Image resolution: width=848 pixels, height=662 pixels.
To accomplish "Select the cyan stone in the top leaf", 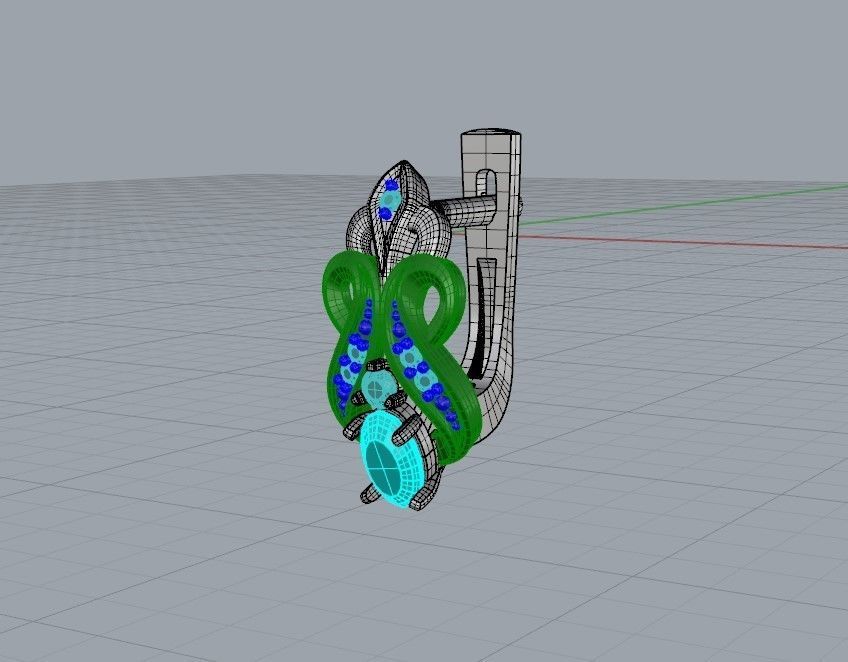I will click(x=388, y=200).
